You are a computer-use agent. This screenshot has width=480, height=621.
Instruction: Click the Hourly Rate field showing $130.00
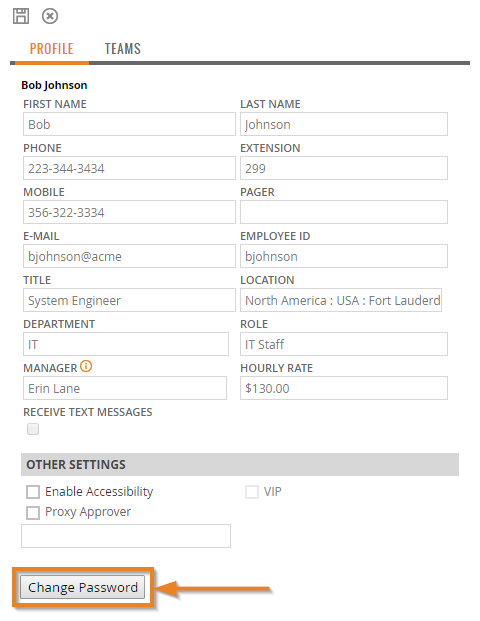(344, 388)
